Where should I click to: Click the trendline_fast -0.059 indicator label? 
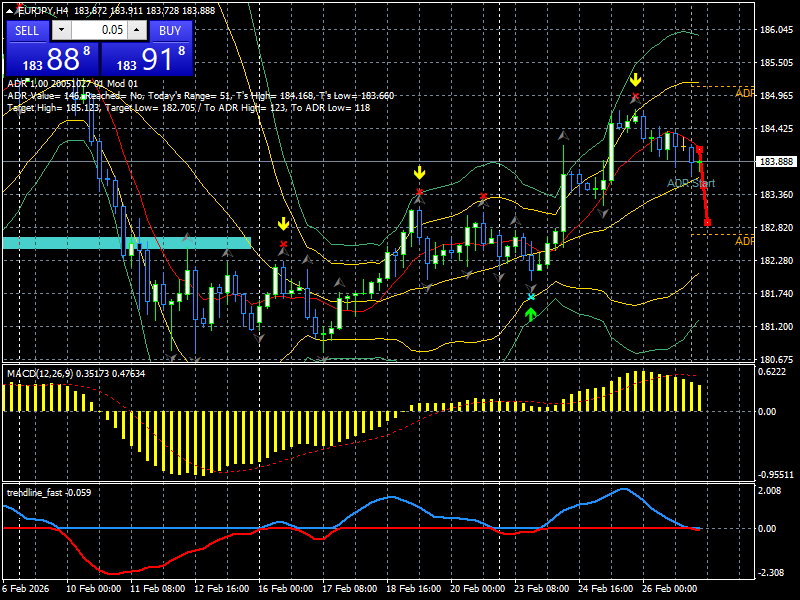pyautogui.click(x=49, y=492)
